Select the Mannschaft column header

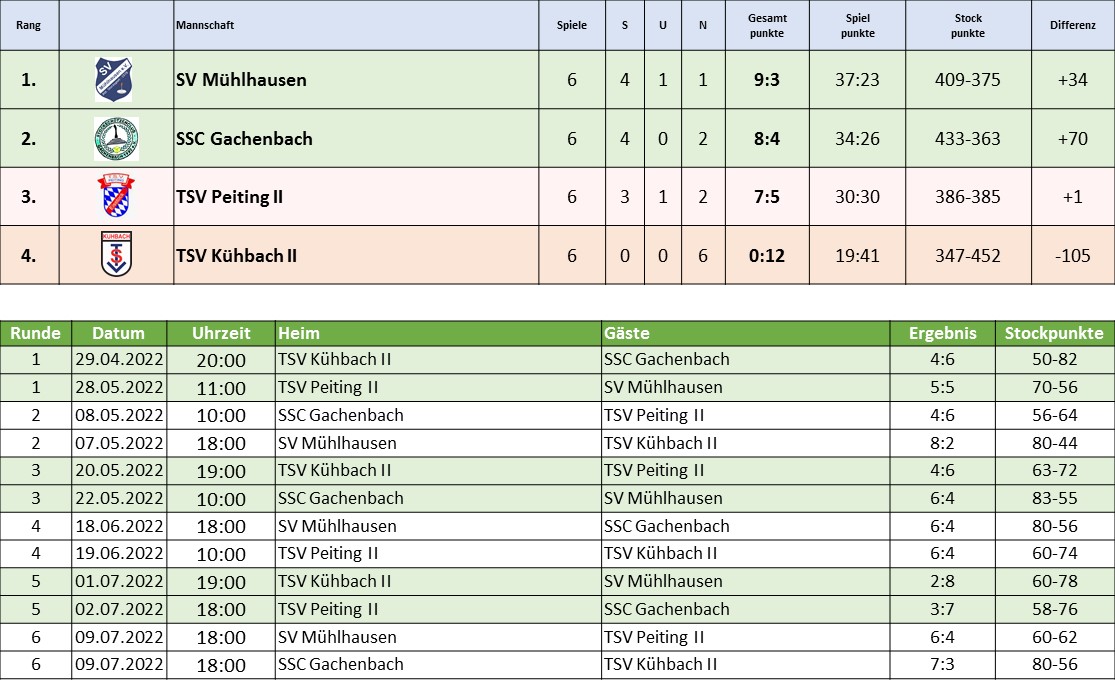click(x=205, y=25)
